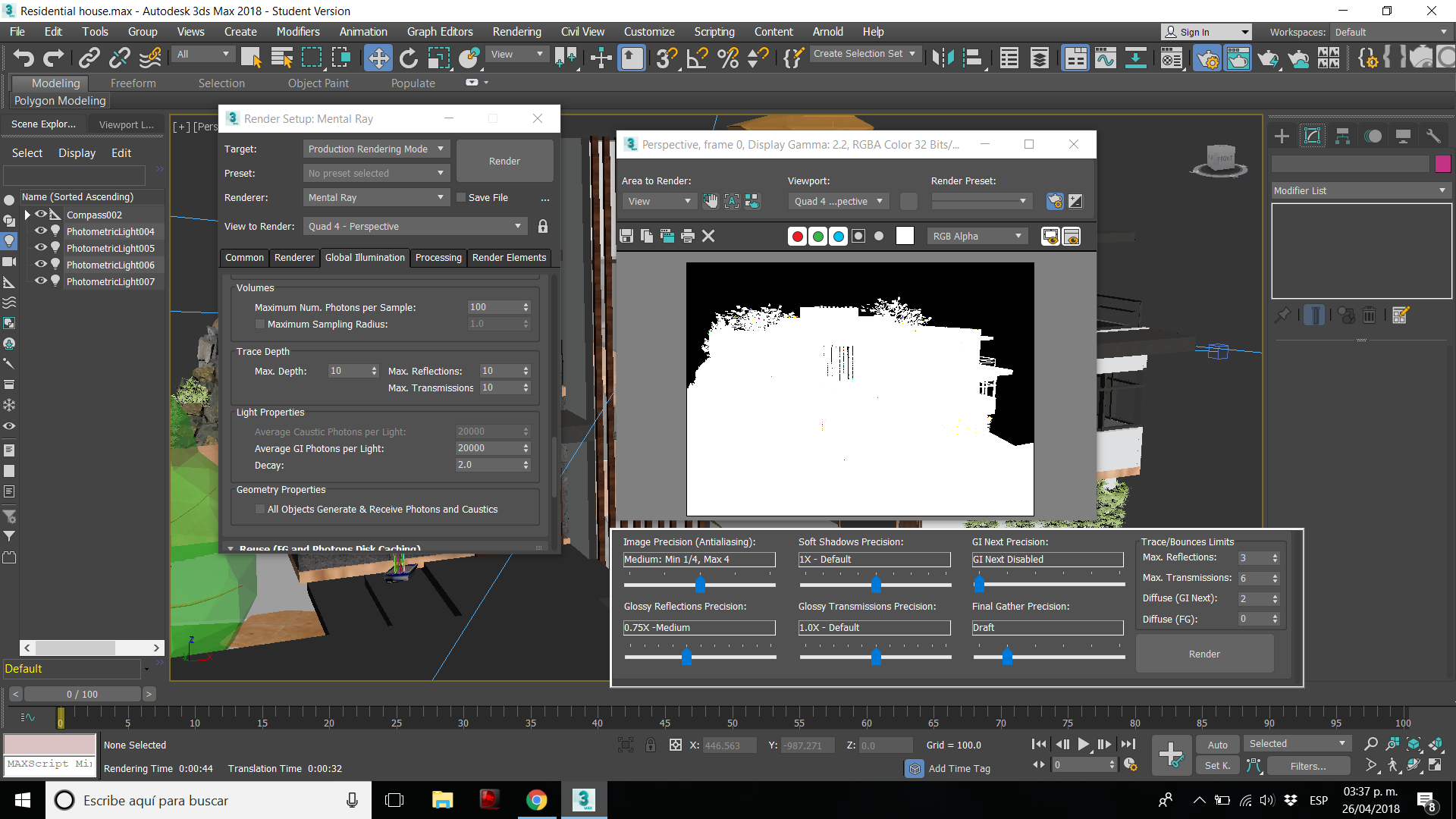Click the Play Animation button

(1083, 745)
